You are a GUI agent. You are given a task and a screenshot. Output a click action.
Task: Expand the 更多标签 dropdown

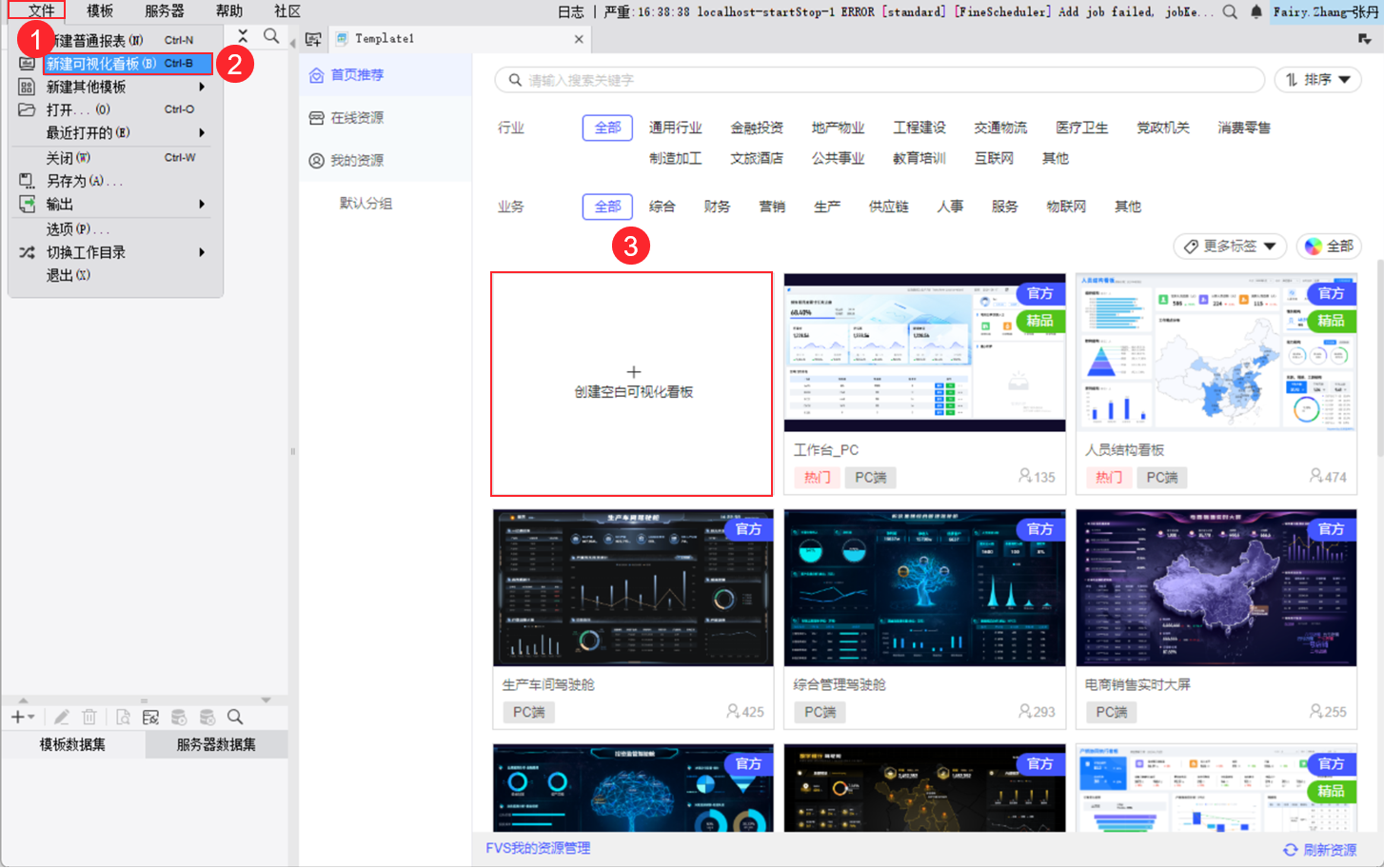[1230, 247]
